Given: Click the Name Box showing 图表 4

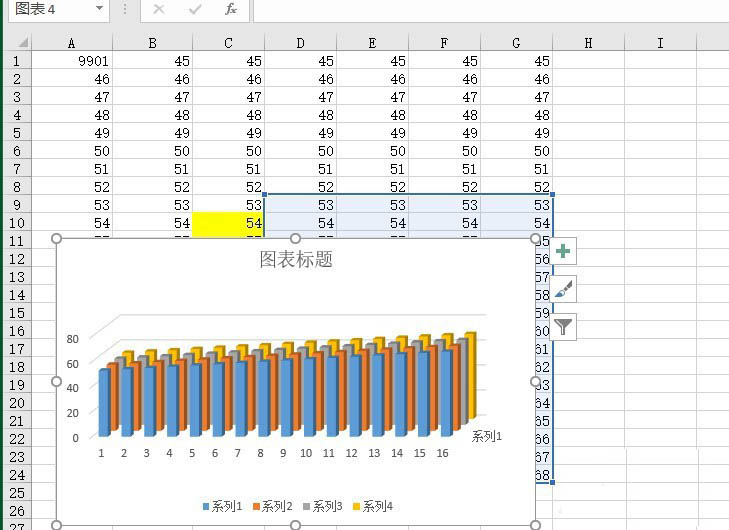Looking at the screenshot, I should 51,9.
